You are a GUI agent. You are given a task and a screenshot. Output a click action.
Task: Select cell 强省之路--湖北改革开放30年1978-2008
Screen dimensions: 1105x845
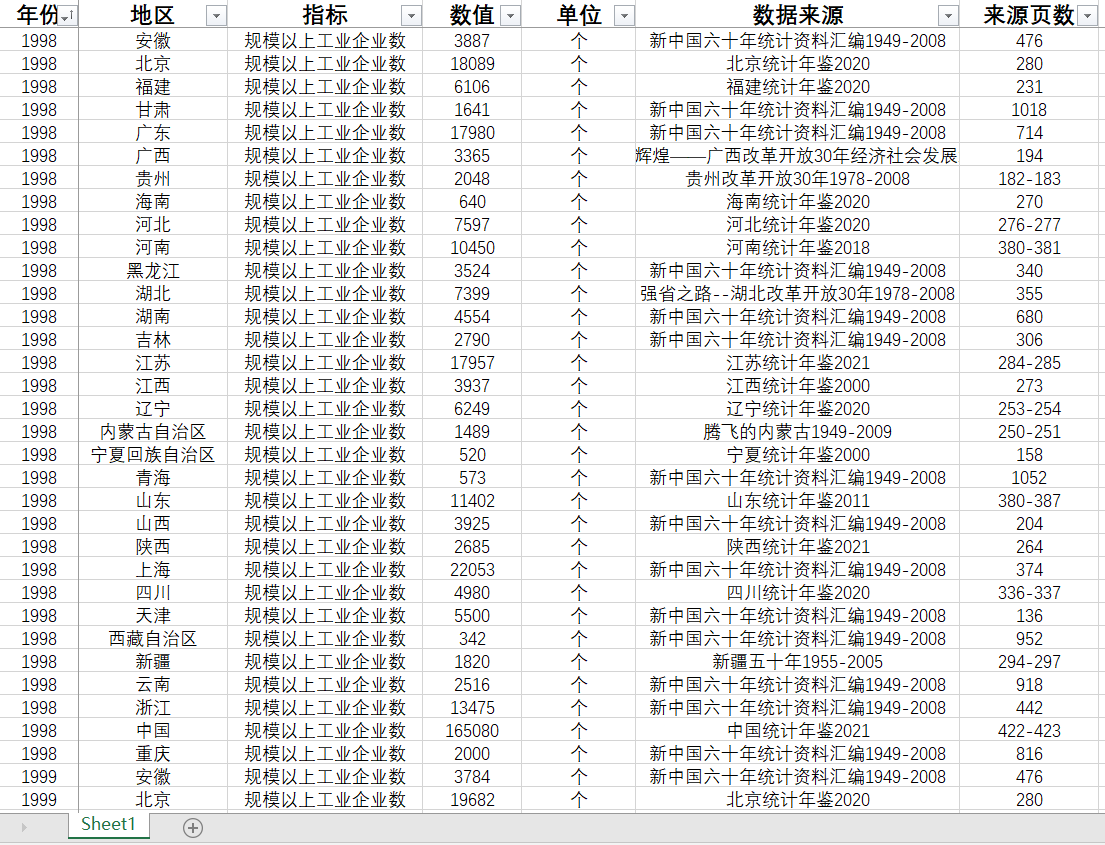click(x=797, y=293)
